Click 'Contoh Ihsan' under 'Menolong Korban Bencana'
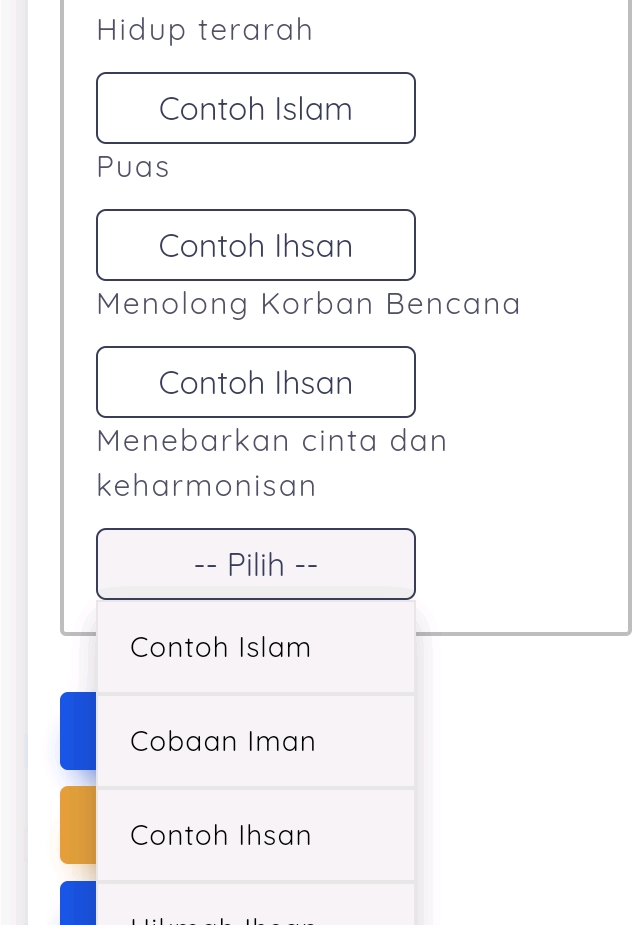 tap(255, 382)
